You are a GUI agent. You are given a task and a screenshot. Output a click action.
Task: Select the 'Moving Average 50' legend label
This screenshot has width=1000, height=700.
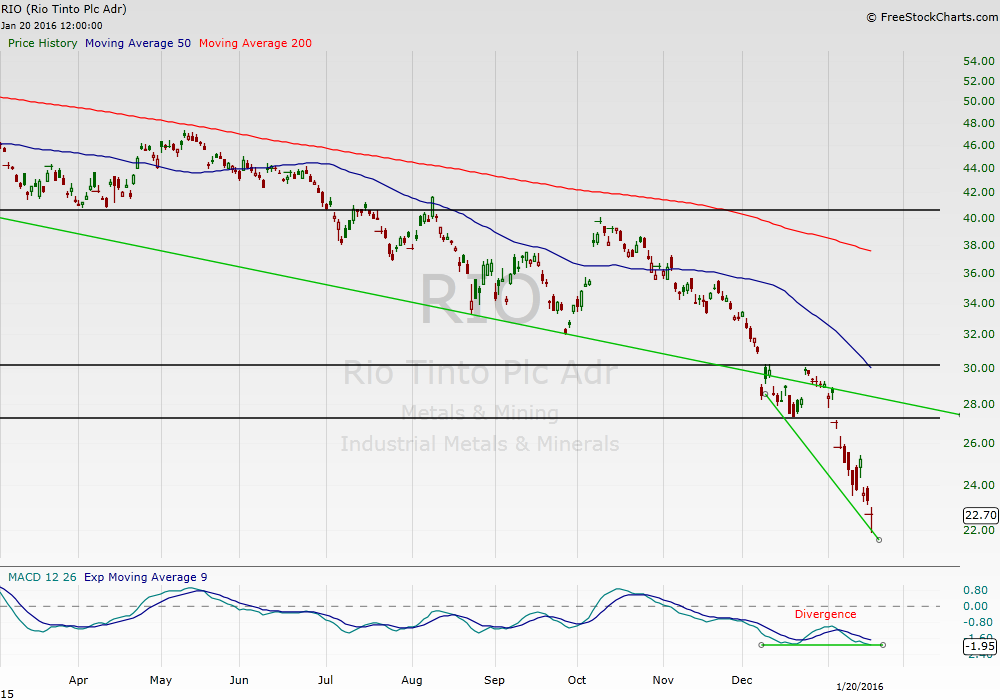pos(138,43)
